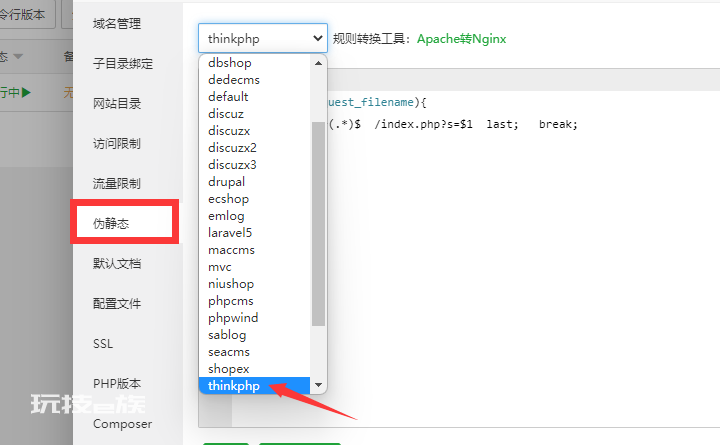Image resolution: width=720 pixels, height=445 pixels.
Task: Select the highlighted thinkphp option
Action: coord(255,385)
